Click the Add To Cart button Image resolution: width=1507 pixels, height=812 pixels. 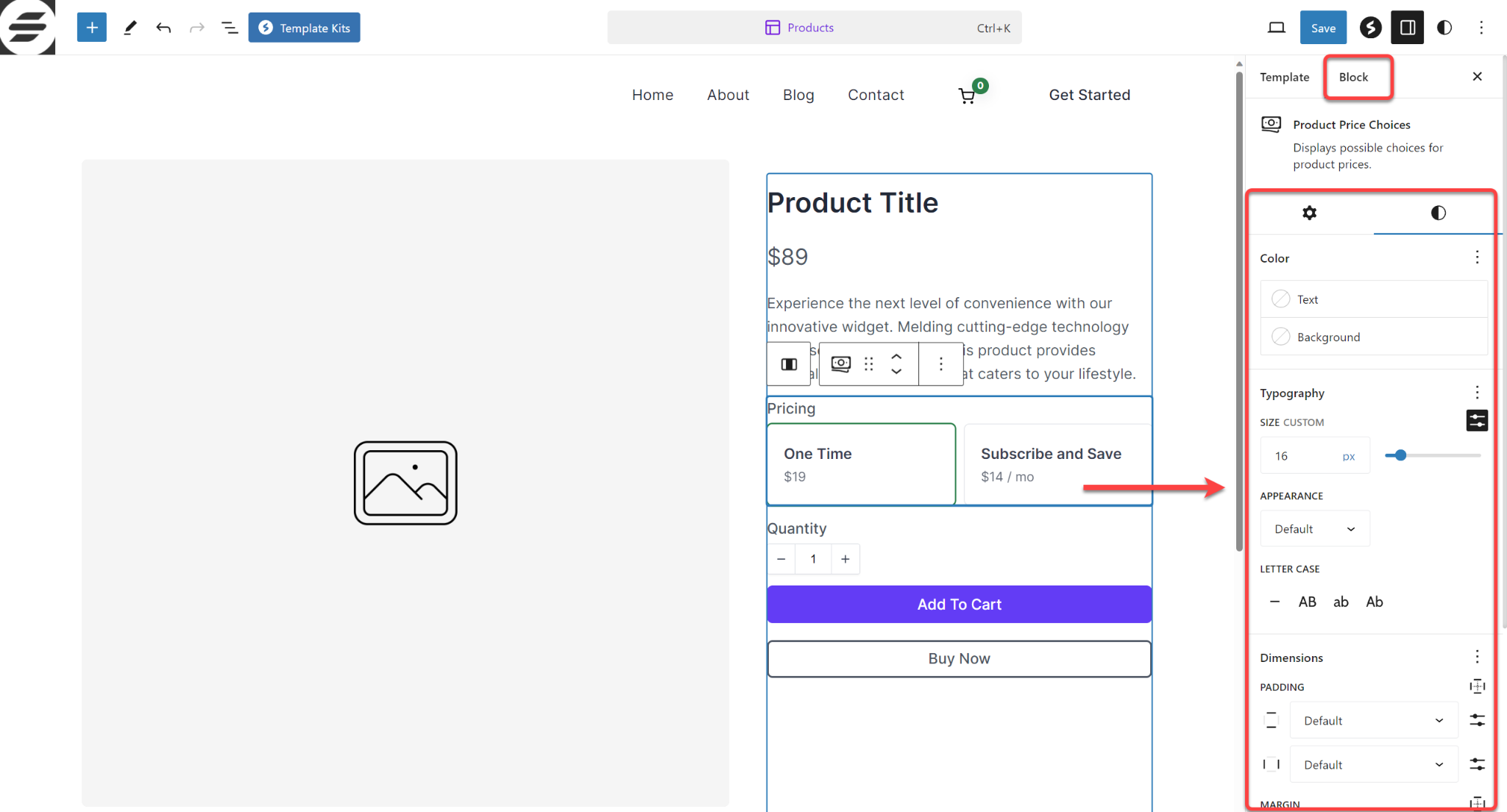point(959,604)
